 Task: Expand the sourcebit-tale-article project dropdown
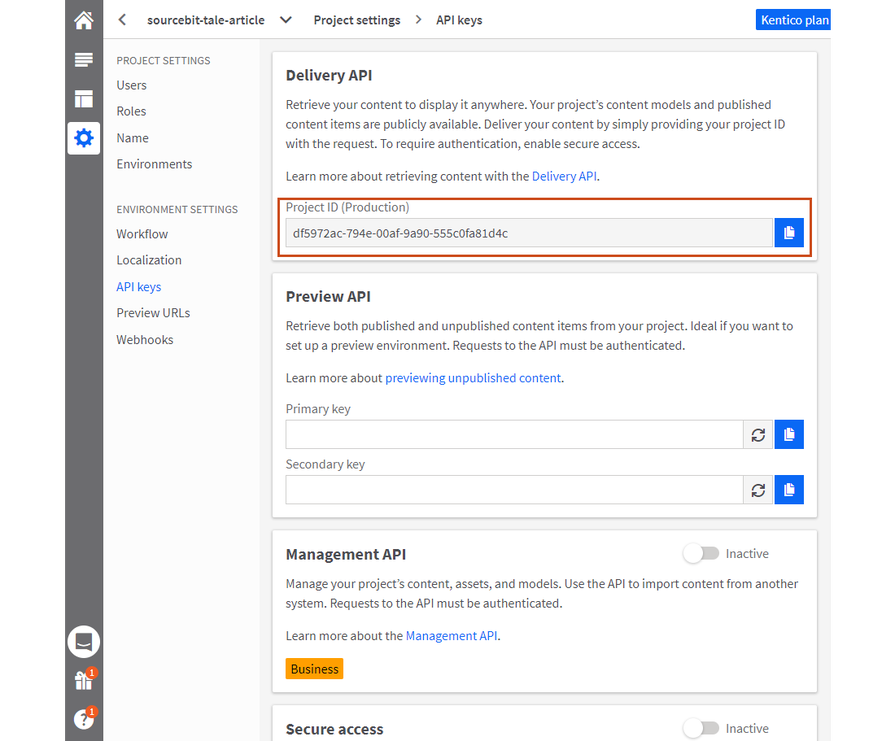click(x=286, y=20)
